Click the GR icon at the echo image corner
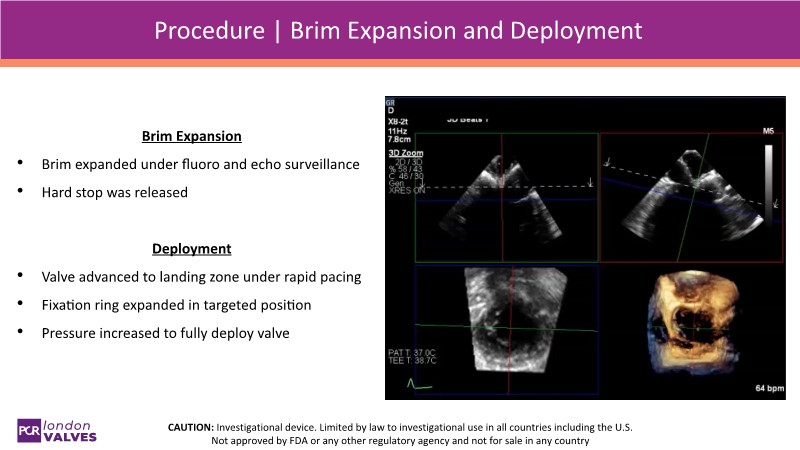The image size is (800, 450). point(391,101)
